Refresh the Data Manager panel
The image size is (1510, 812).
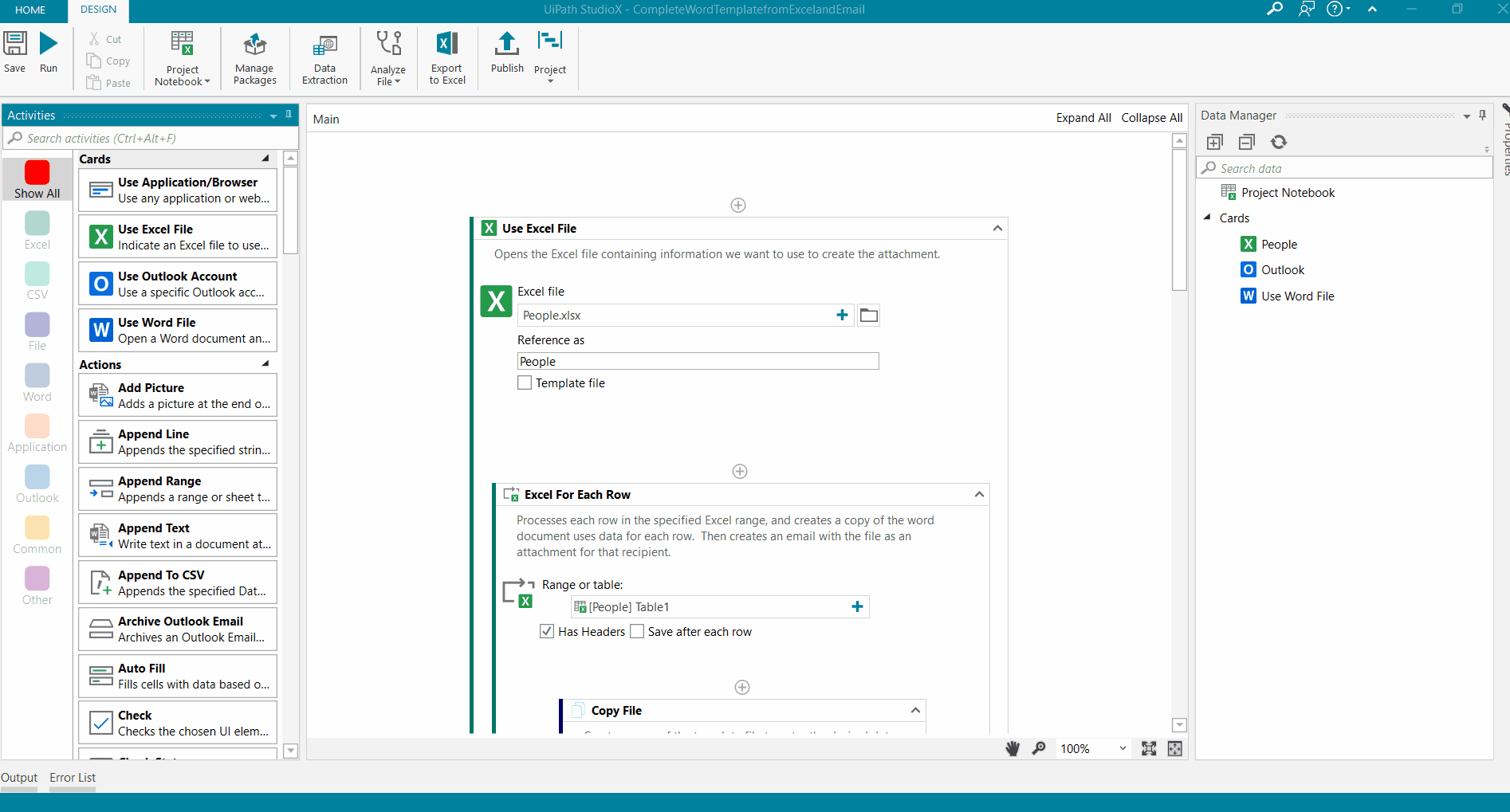(1279, 142)
